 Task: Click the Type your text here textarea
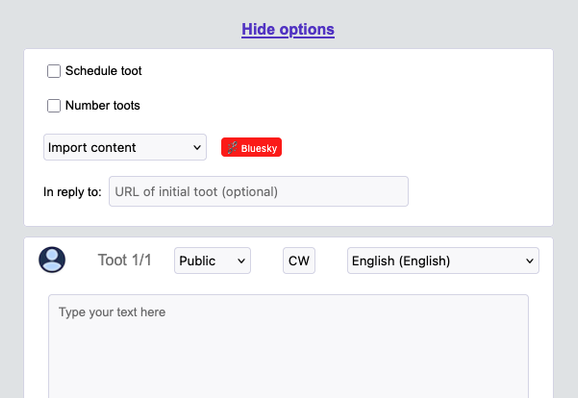[x=288, y=346]
